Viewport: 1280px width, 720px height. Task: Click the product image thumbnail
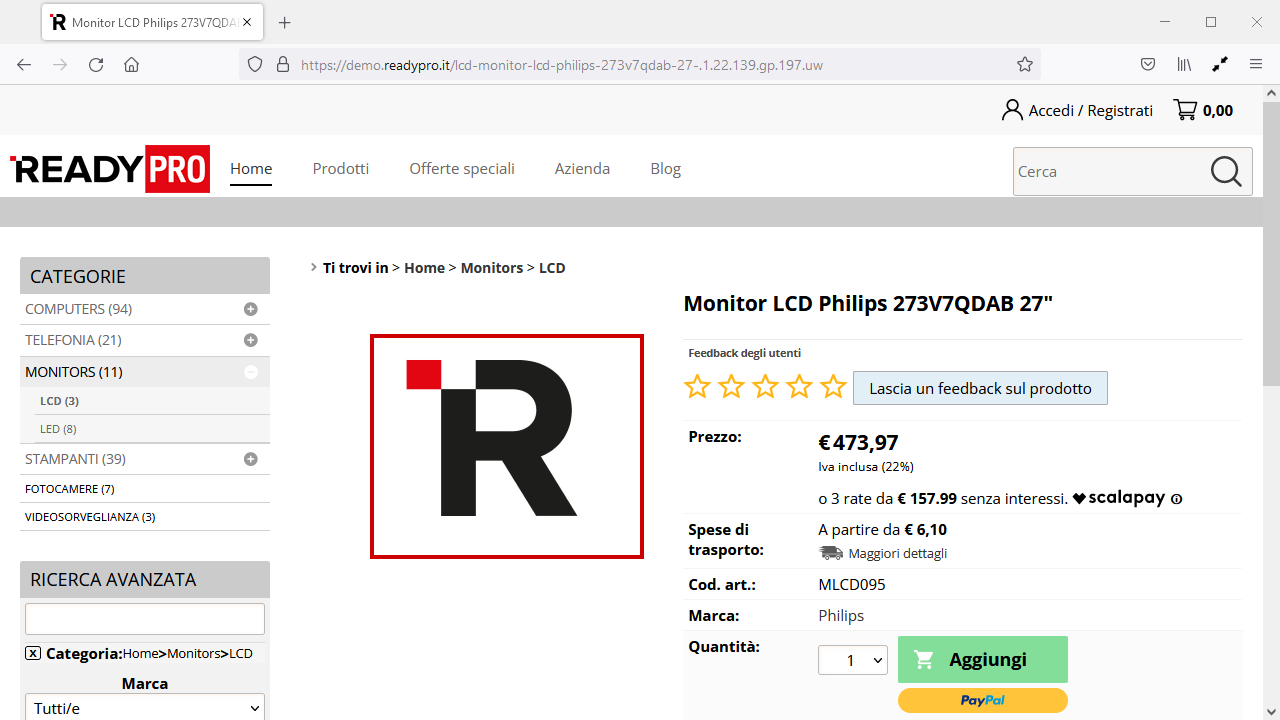click(x=507, y=446)
